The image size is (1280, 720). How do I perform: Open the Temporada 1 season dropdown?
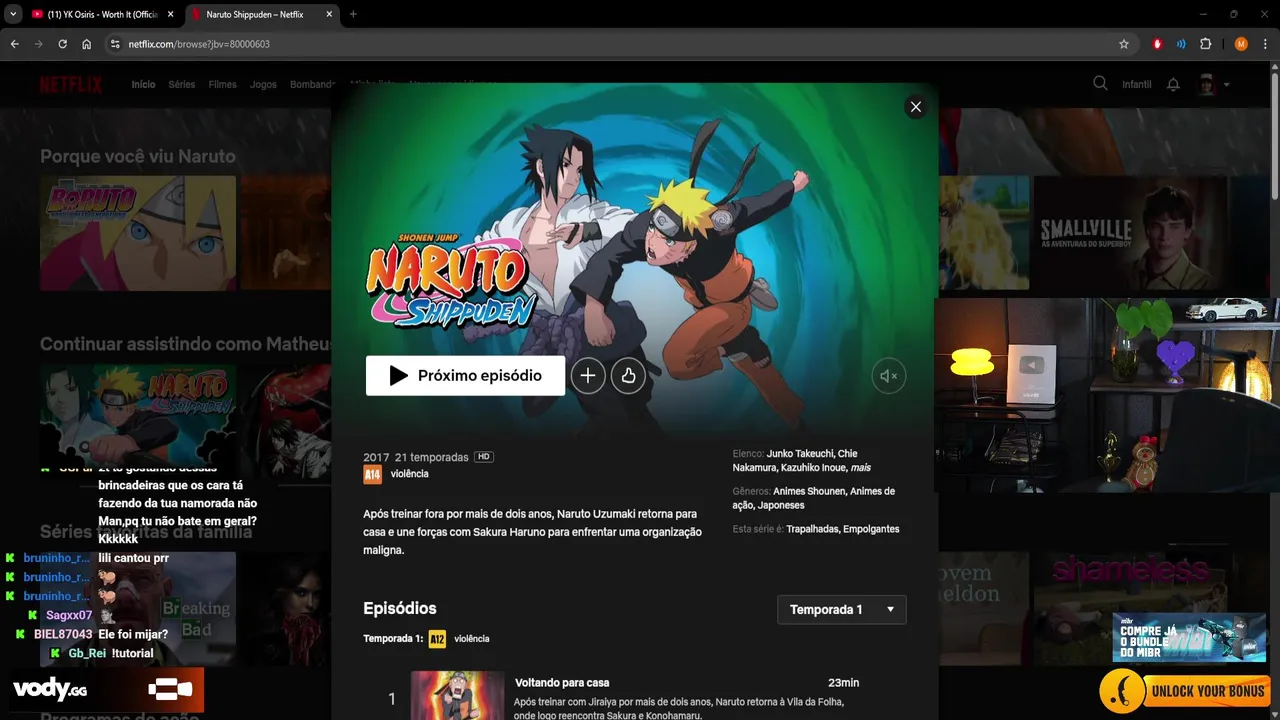[x=842, y=610]
